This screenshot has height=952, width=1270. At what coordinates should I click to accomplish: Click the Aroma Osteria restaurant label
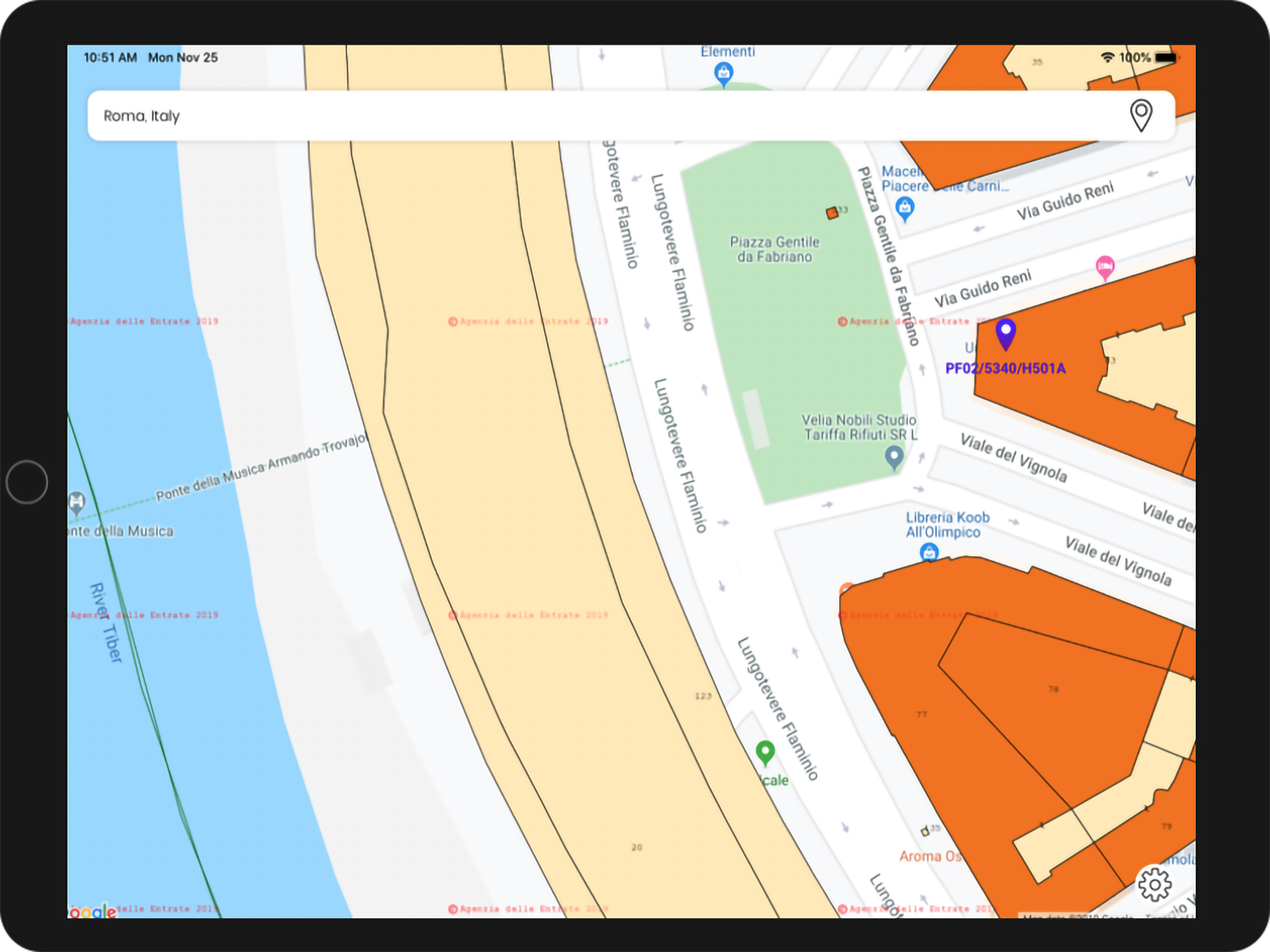click(x=930, y=857)
